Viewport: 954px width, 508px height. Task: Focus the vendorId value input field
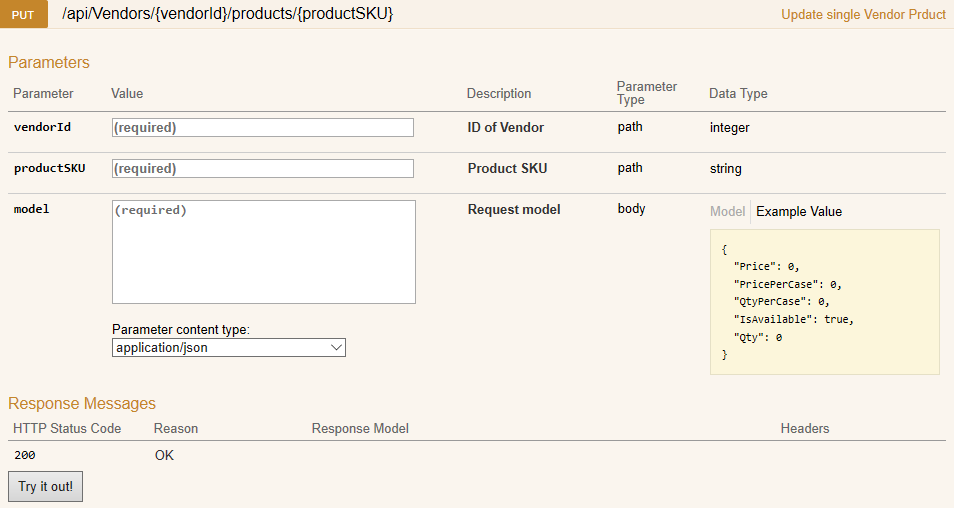(x=263, y=128)
